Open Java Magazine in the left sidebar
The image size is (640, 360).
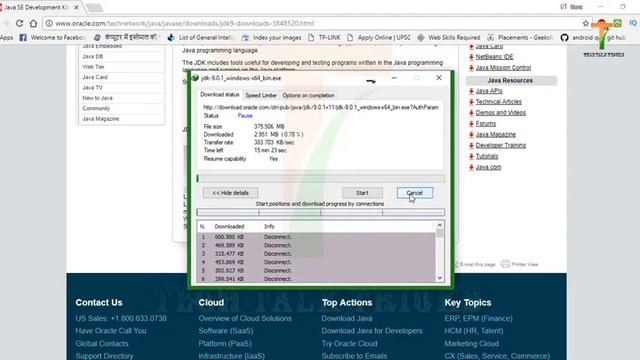[100, 119]
